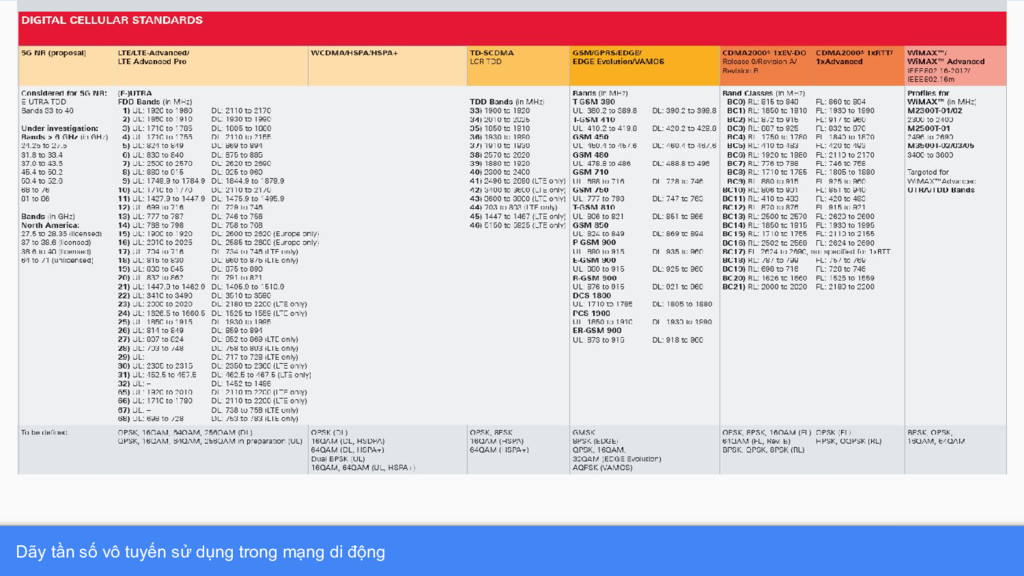This screenshot has height=576, width=1024.
Task: Click the LTE/LTE-Advanced column header
Action: [153, 57]
